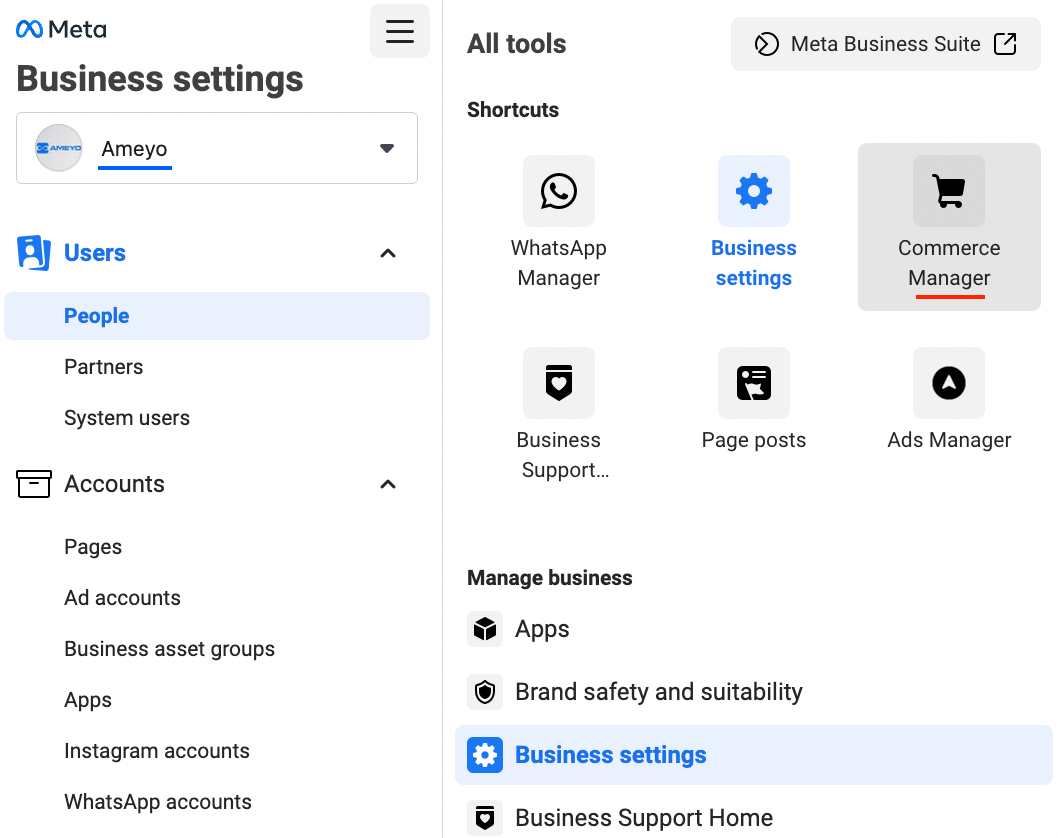Collapse the Accounts section chevron
The image size is (1058, 838).
click(x=388, y=484)
